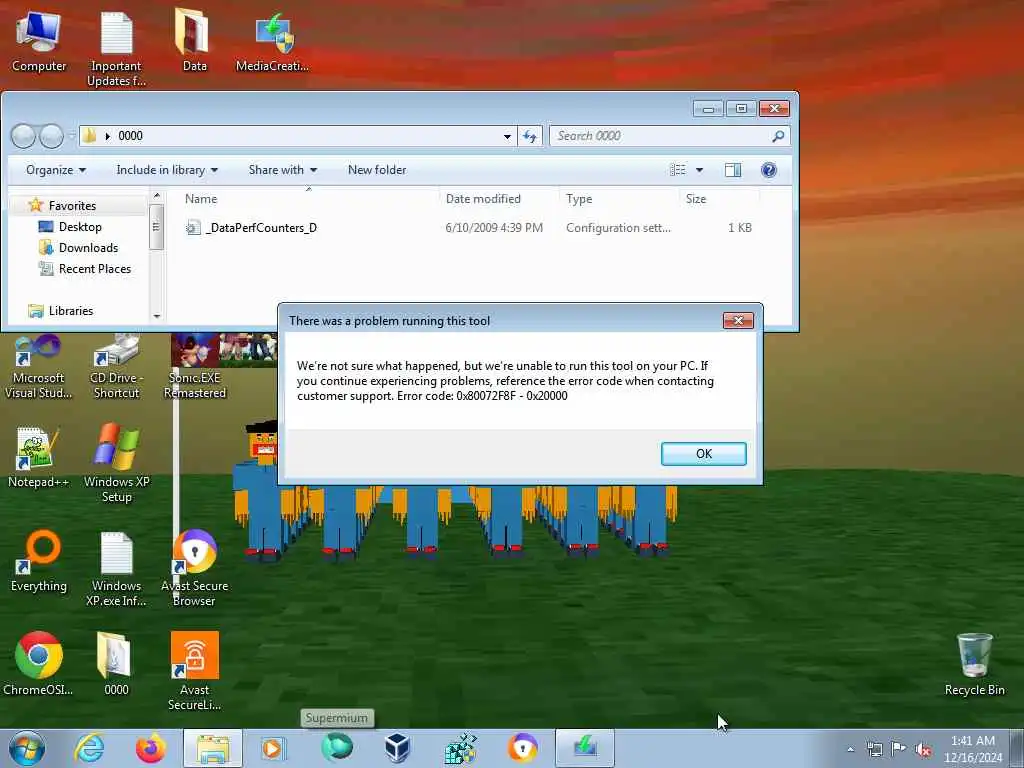The image size is (1024, 768).
Task: Click the Search 0000 field
Action: point(669,136)
